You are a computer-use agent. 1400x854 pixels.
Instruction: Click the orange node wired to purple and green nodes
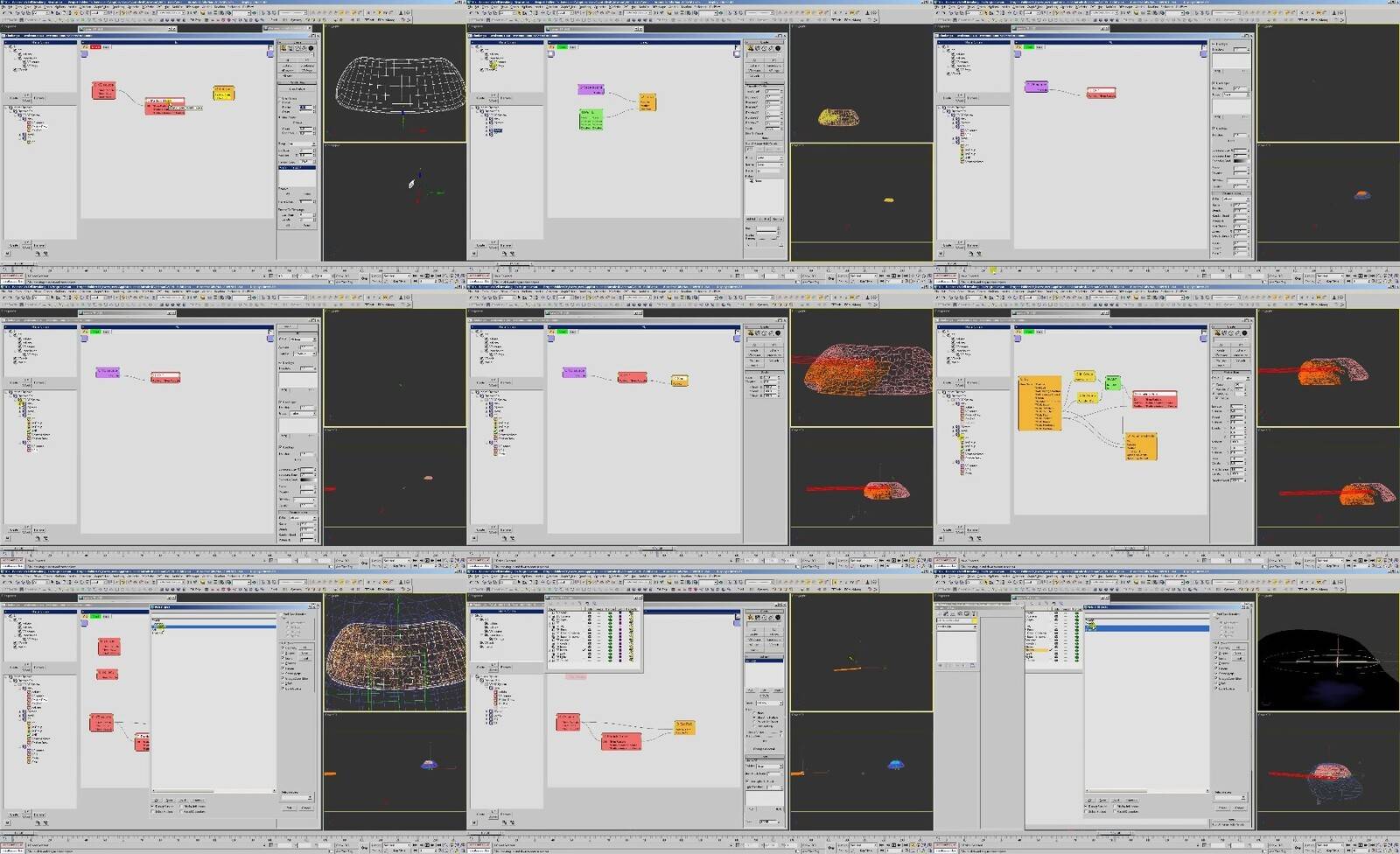[x=647, y=102]
